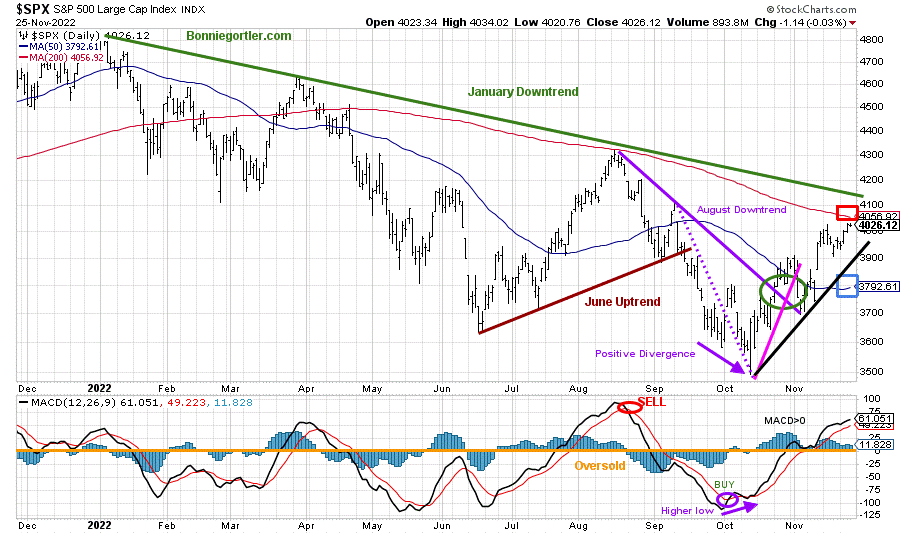This screenshot has width=900, height=534.
Task: Click the High 4034.02 value
Action: [x=476, y=22]
